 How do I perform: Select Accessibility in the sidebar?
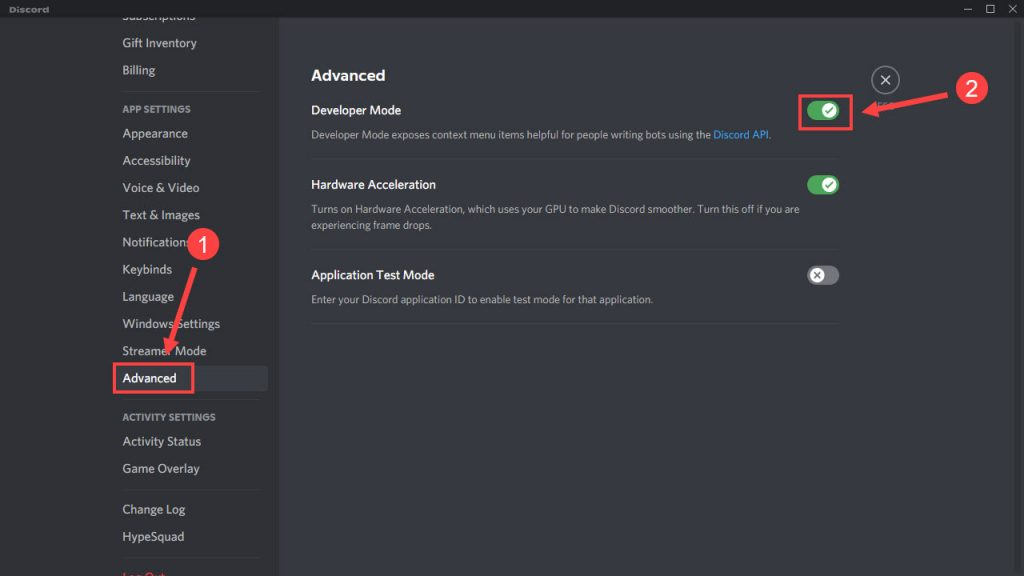[x=156, y=161]
